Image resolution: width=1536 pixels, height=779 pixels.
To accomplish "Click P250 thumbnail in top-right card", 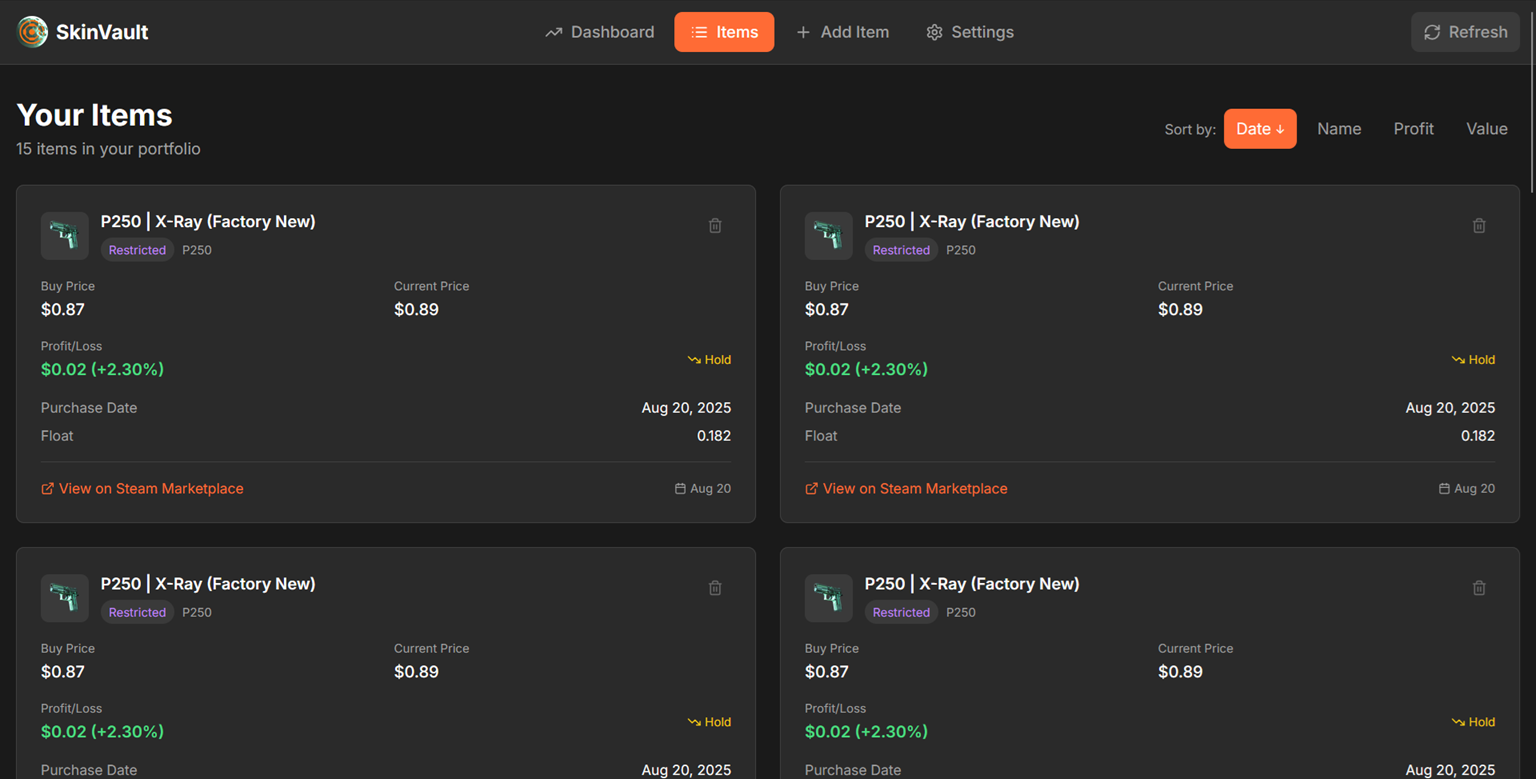I will [x=829, y=236].
